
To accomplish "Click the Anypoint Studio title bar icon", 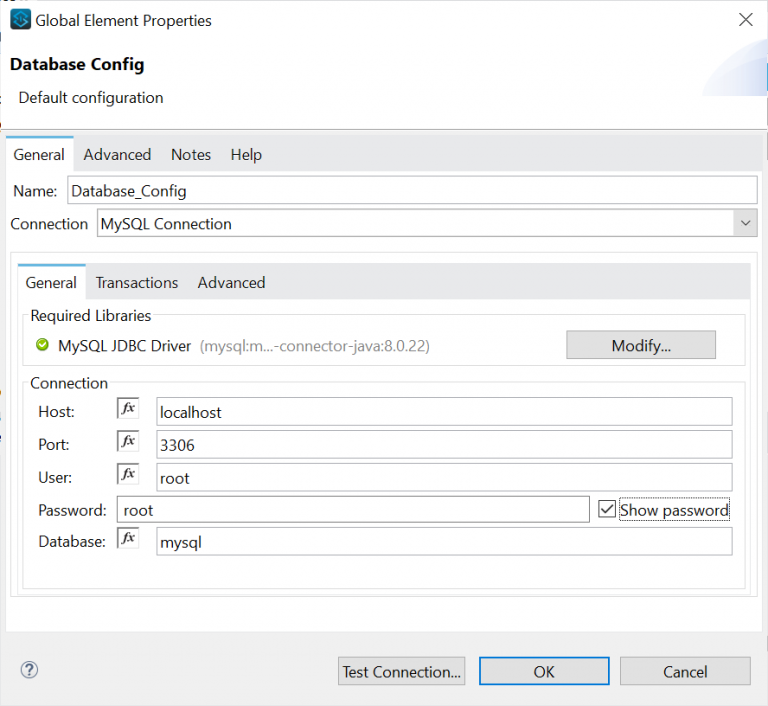I will tap(20, 20).
